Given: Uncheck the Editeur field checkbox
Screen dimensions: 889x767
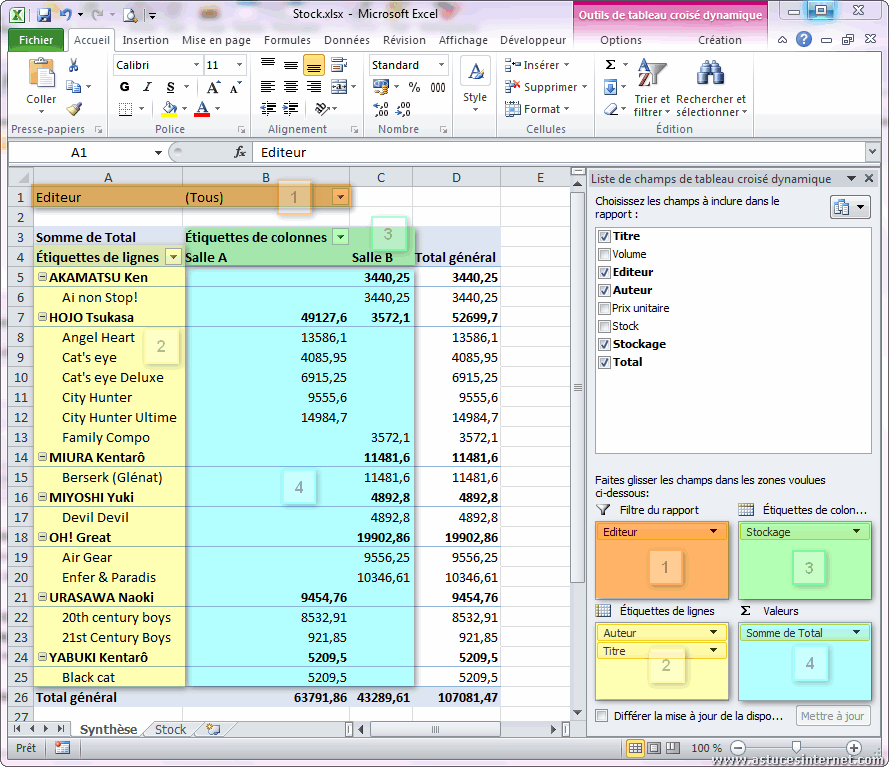Looking at the screenshot, I should (x=604, y=272).
